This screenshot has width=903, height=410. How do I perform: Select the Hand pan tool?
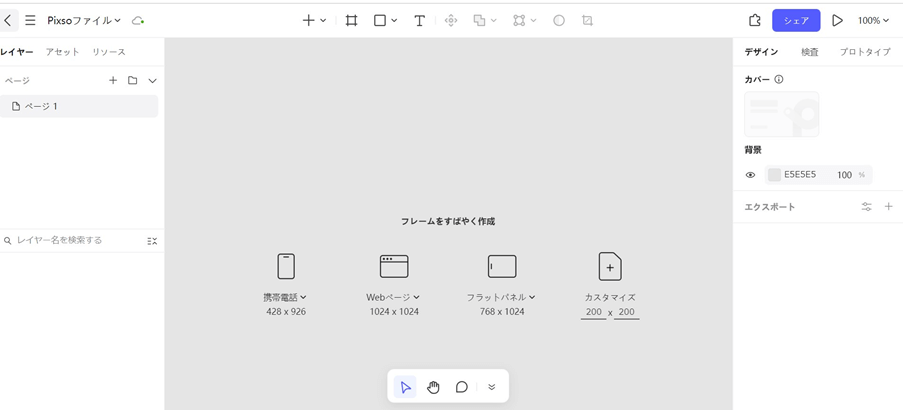tap(433, 387)
